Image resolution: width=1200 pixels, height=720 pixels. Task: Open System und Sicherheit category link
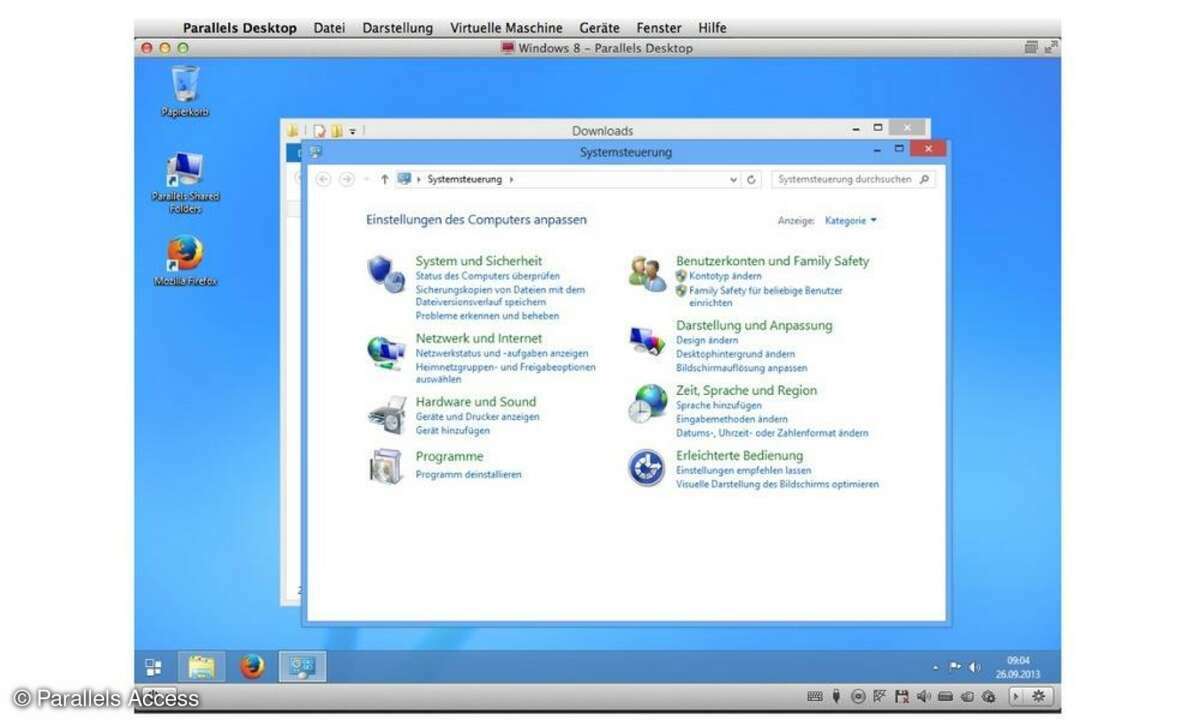(x=479, y=261)
